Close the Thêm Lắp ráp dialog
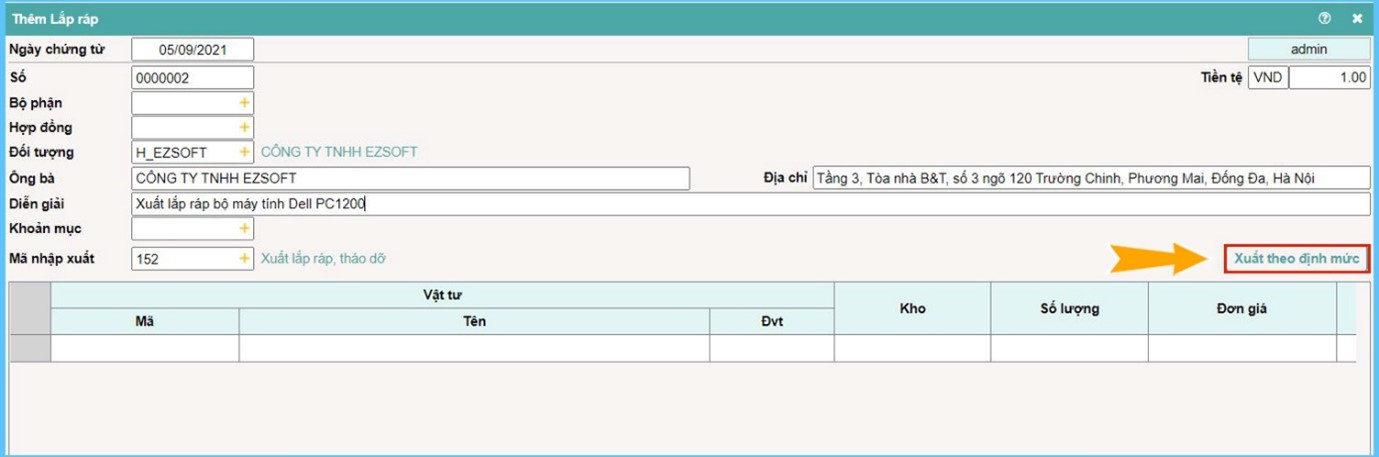 [1357, 18]
